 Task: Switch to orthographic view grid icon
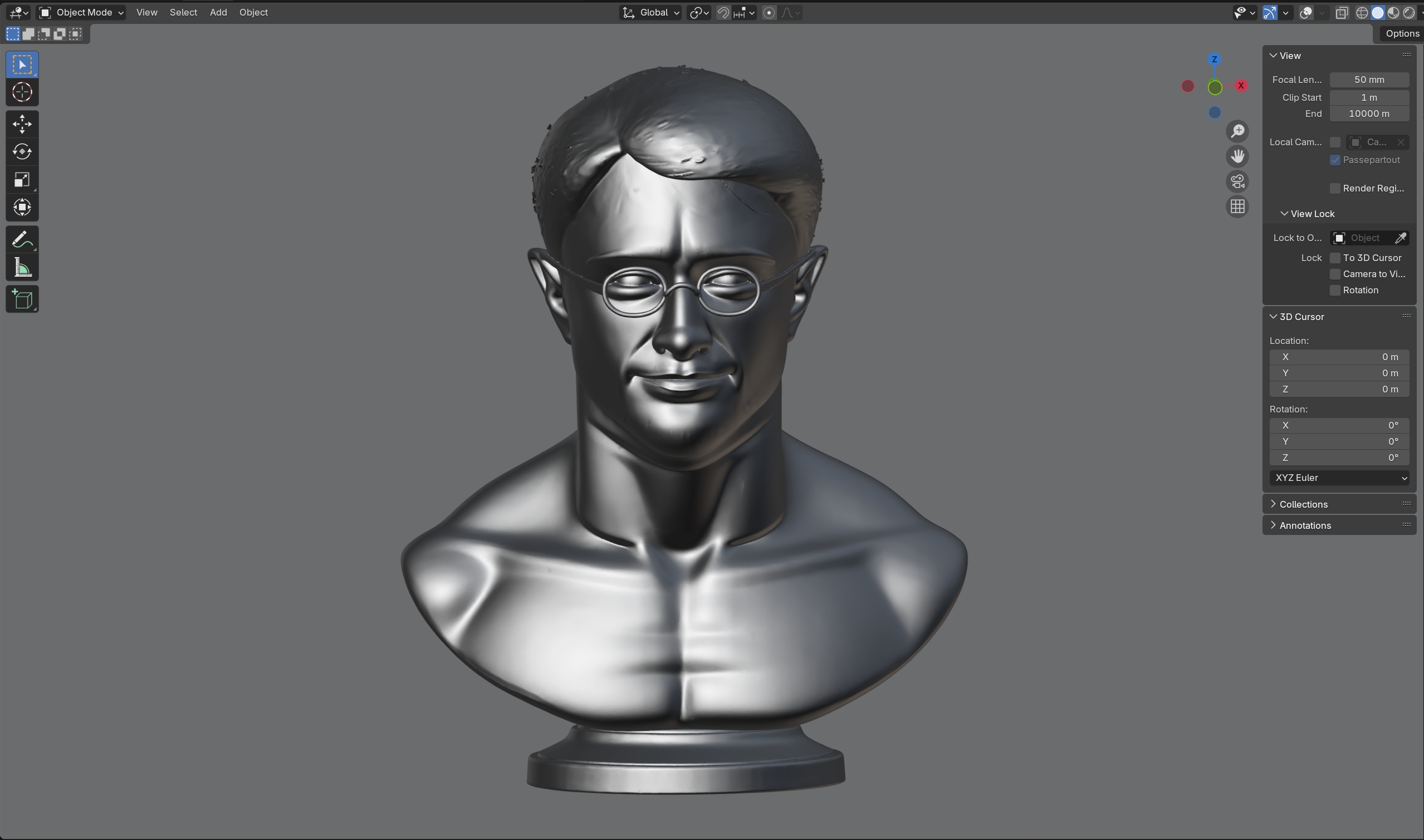[x=1237, y=207]
